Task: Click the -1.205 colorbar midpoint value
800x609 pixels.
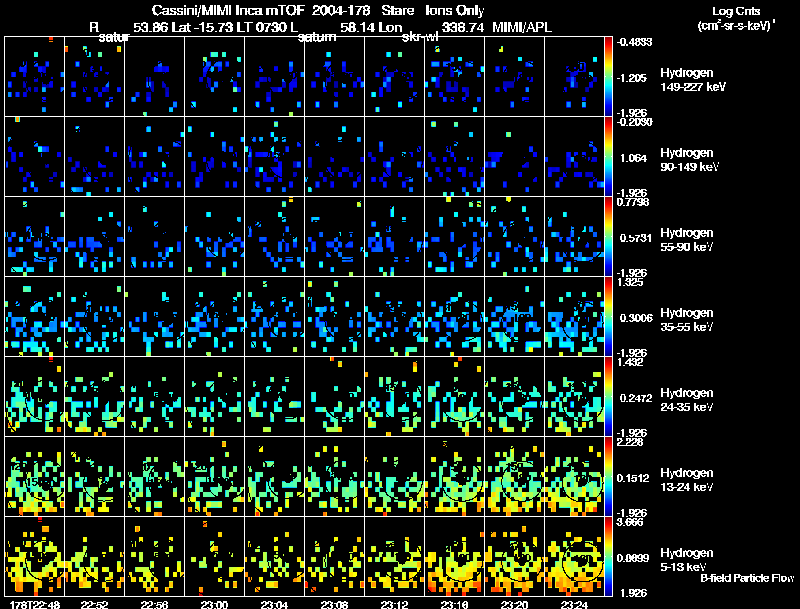Action: (x=632, y=78)
